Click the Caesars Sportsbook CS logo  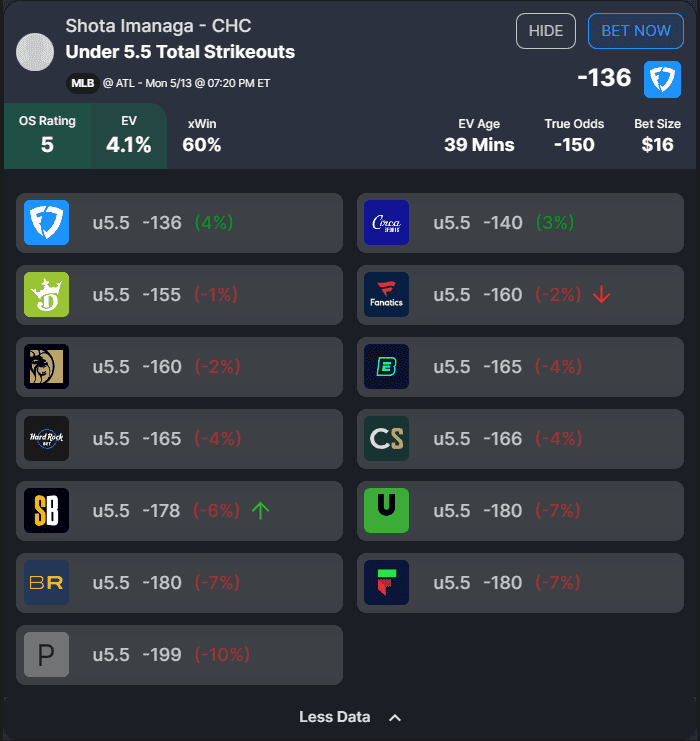[387, 439]
